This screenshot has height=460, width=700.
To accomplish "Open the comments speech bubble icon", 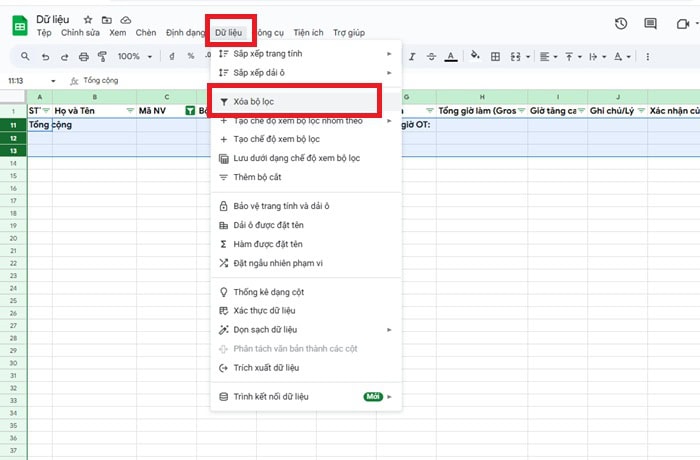I will click(650, 24).
